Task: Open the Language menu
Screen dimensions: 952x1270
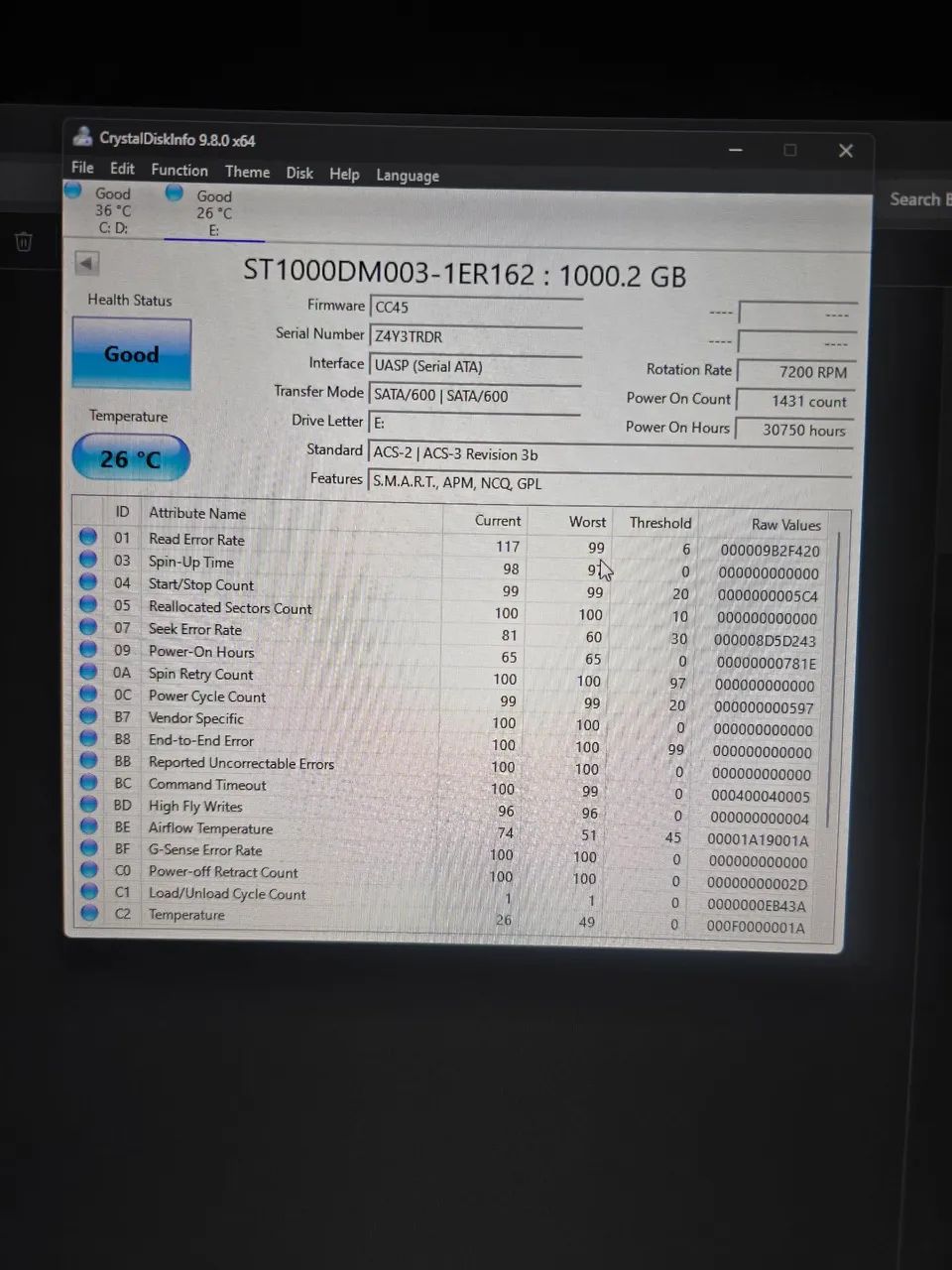Action: [408, 176]
